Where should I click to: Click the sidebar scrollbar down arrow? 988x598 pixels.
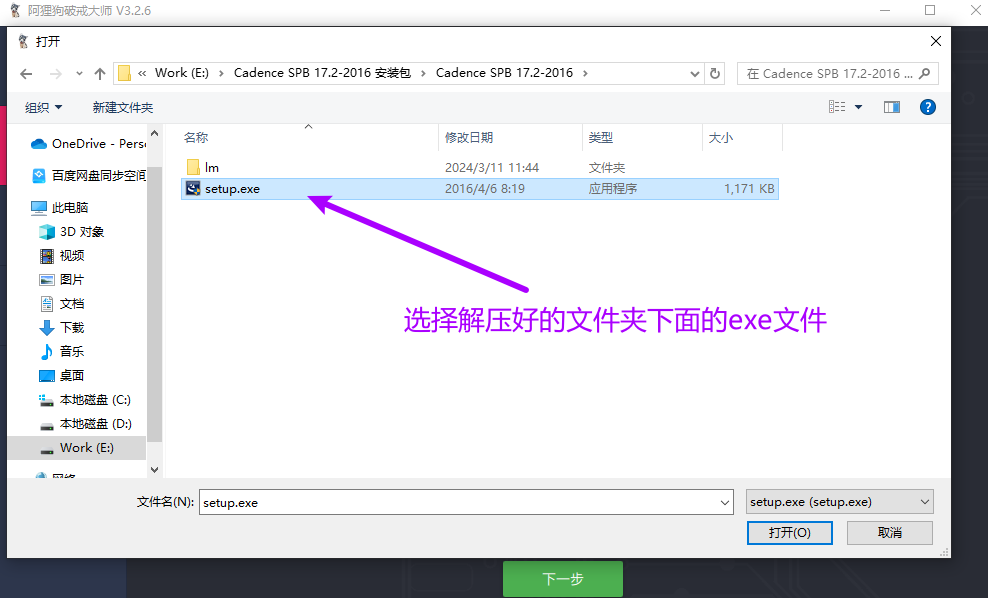coord(154,470)
